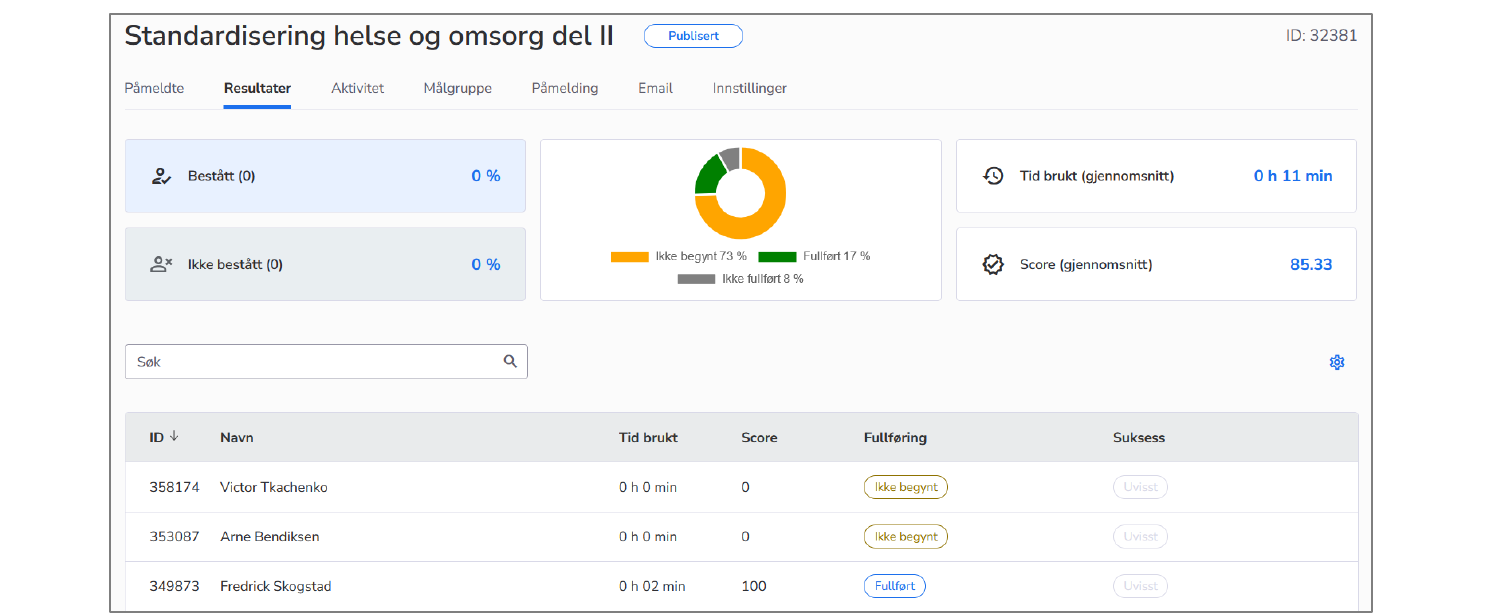Click Uvisst badge in Victor Tkachenko row
Image resolution: width=1500 pixels, height=615 pixels.
click(x=1140, y=488)
